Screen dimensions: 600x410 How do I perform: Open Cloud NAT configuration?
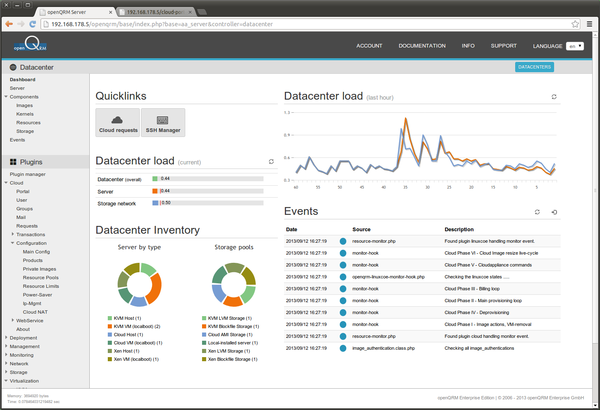[35, 312]
